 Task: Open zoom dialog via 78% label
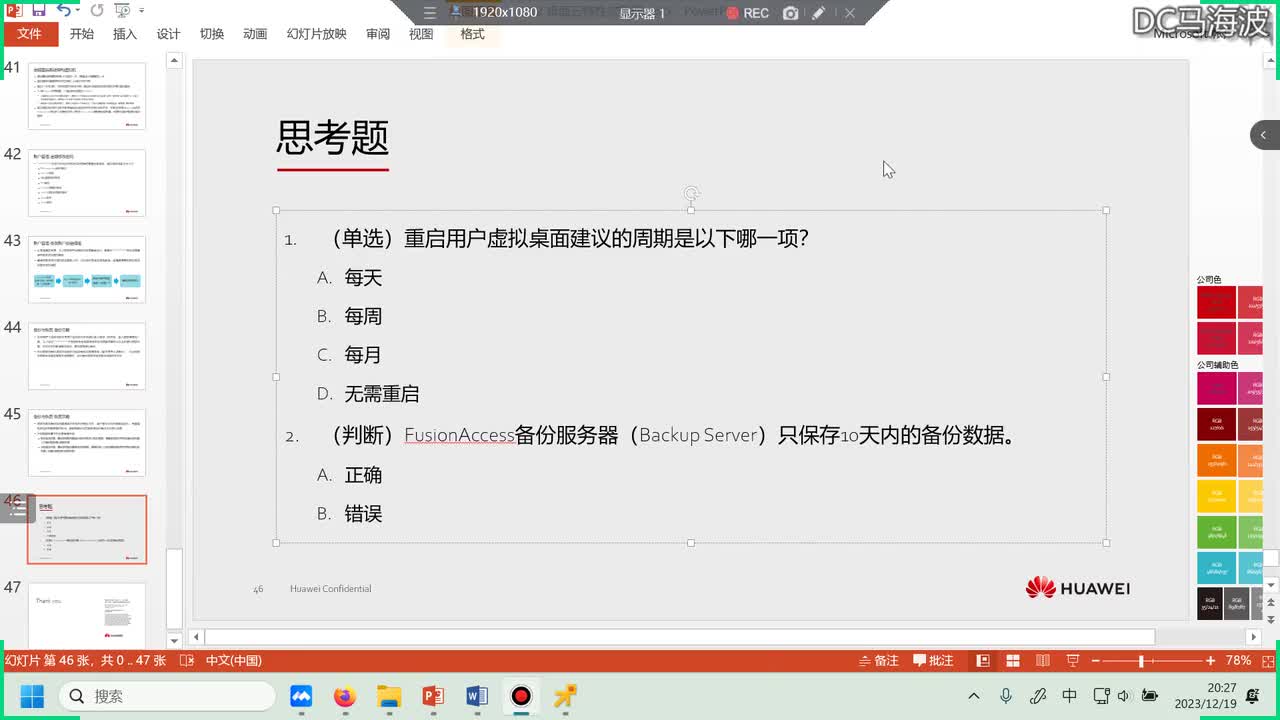point(1238,661)
